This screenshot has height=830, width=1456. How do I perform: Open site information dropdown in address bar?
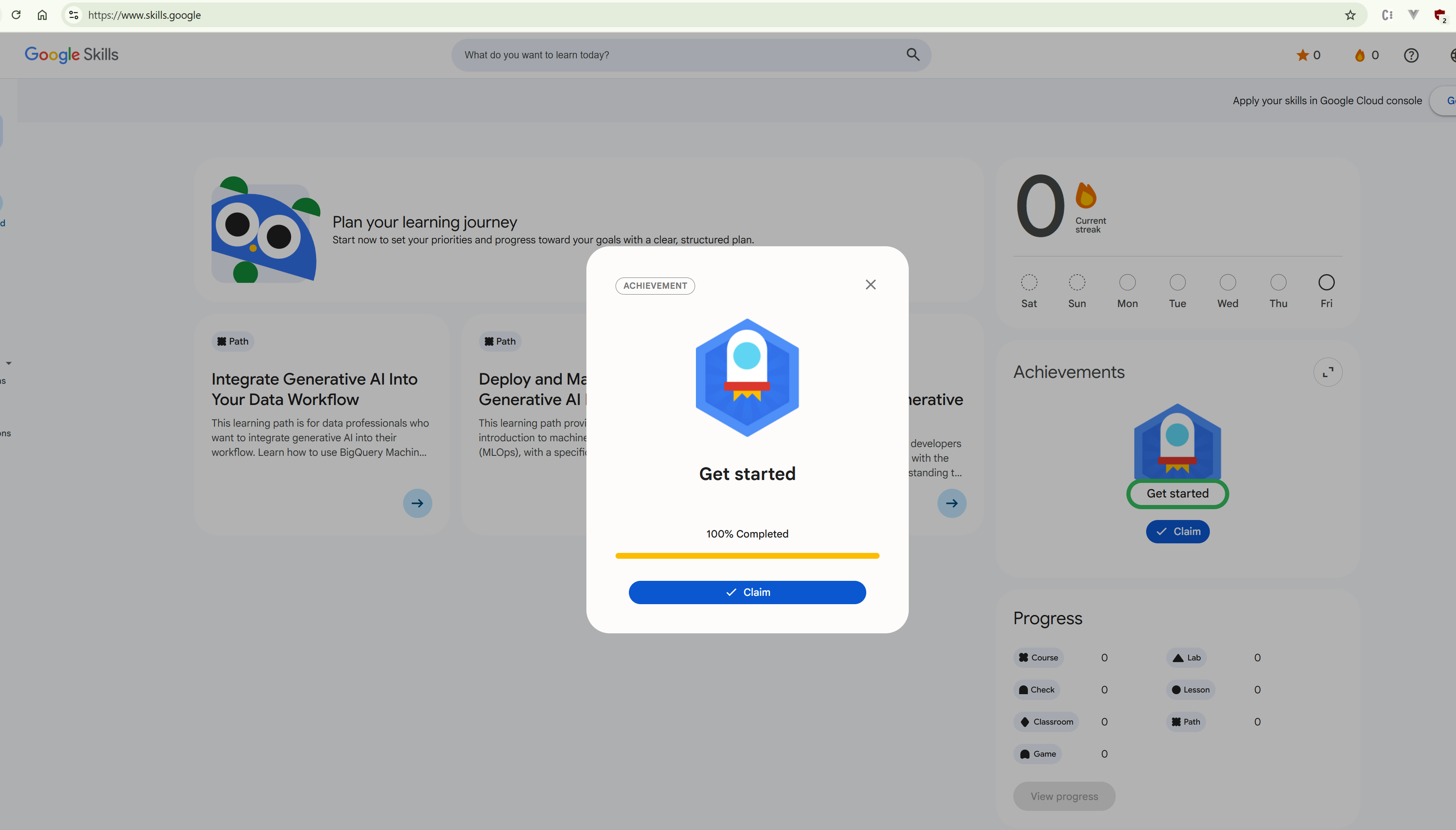(73, 15)
